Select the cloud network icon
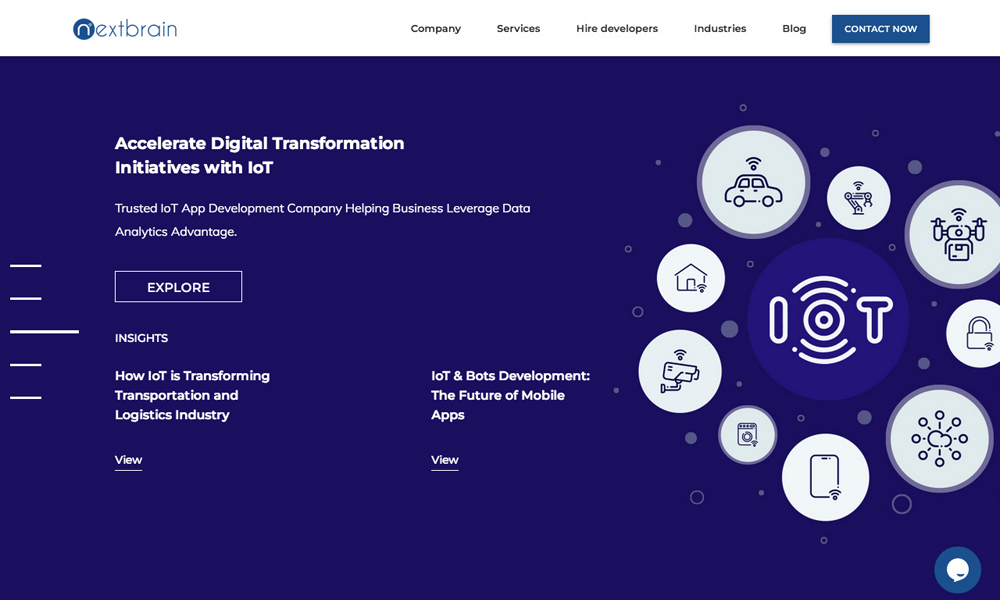1000x600 pixels. pyautogui.click(x=939, y=438)
